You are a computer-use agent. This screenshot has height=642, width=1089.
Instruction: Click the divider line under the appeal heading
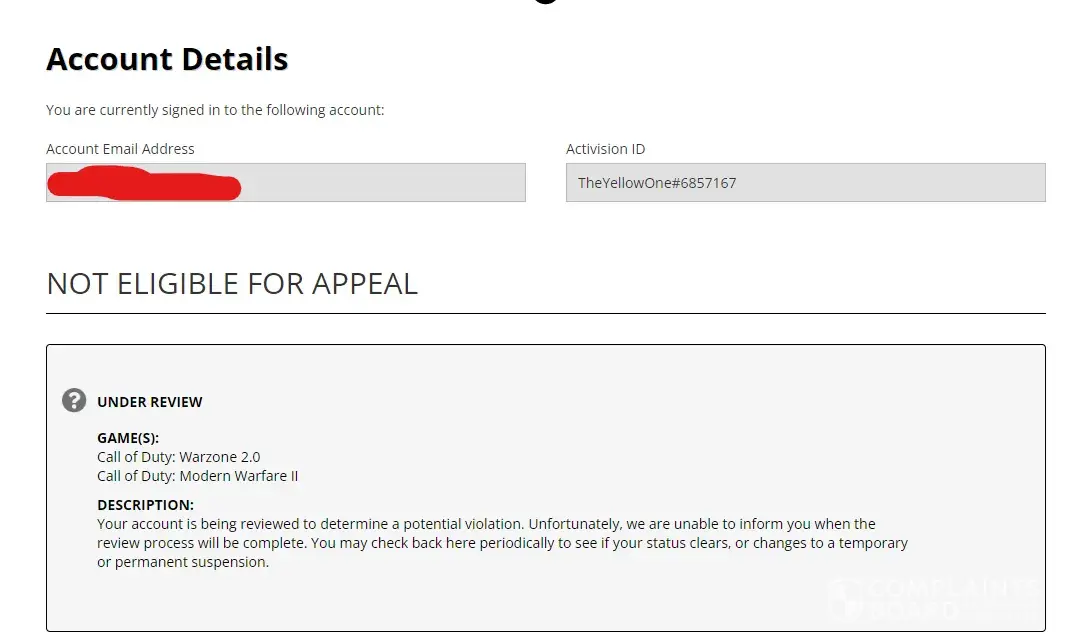[x=545, y=313]
